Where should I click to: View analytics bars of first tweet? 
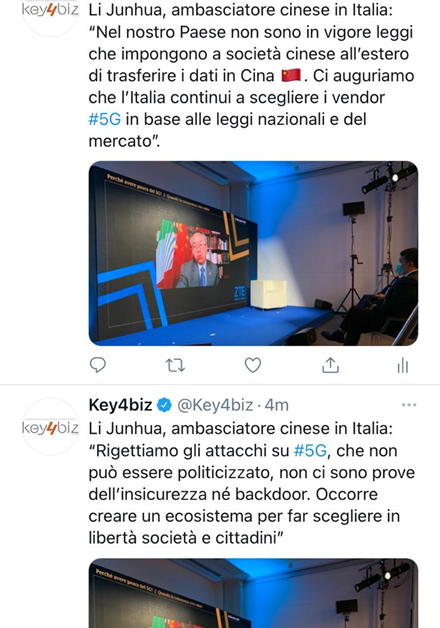[x=402, y=365]
